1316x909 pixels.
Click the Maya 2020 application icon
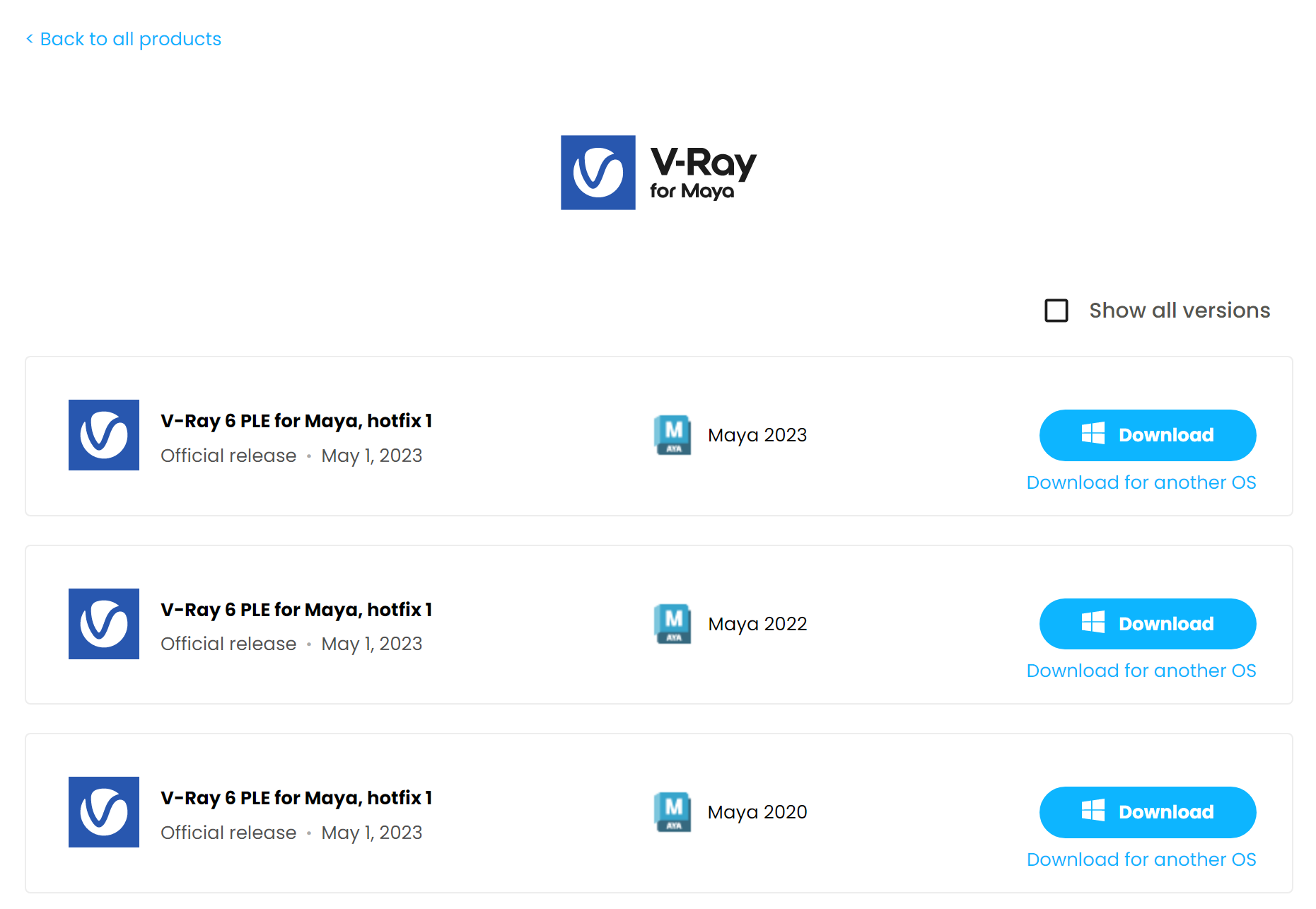point(672,812)
